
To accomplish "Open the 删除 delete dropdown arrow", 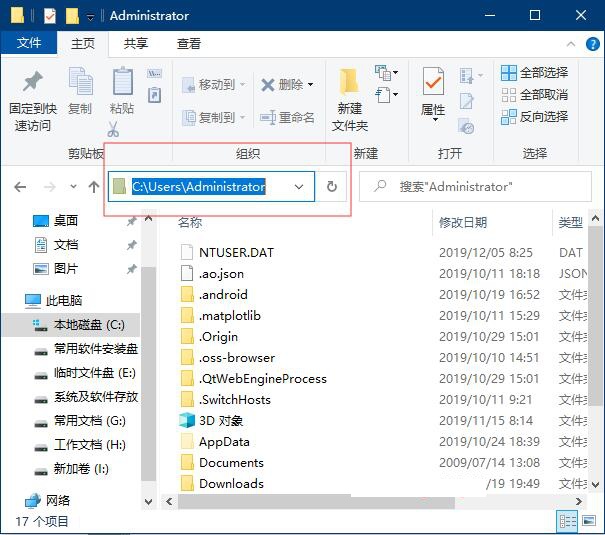I will point(311,85).
